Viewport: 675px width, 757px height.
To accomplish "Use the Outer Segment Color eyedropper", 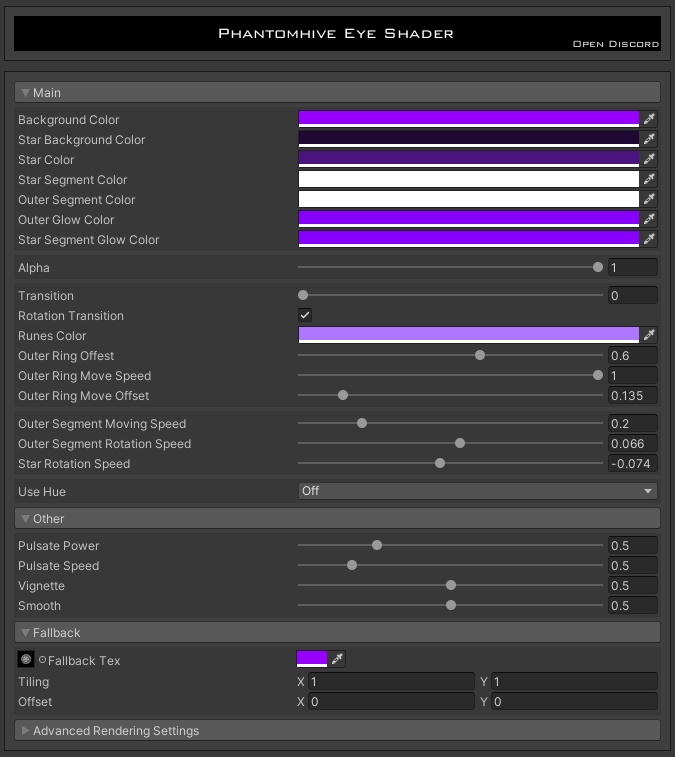I will (x=648, y=199).
